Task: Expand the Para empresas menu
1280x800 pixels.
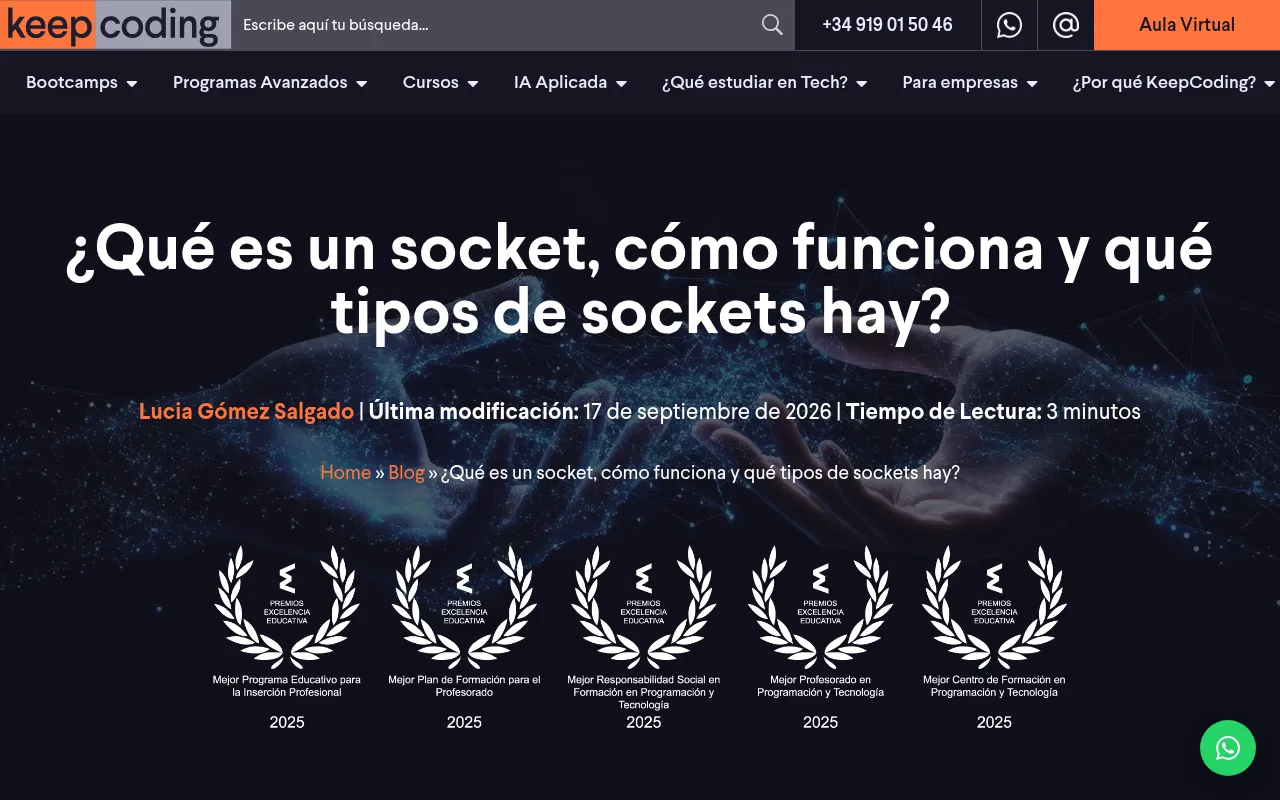Action: coord(970,83)
